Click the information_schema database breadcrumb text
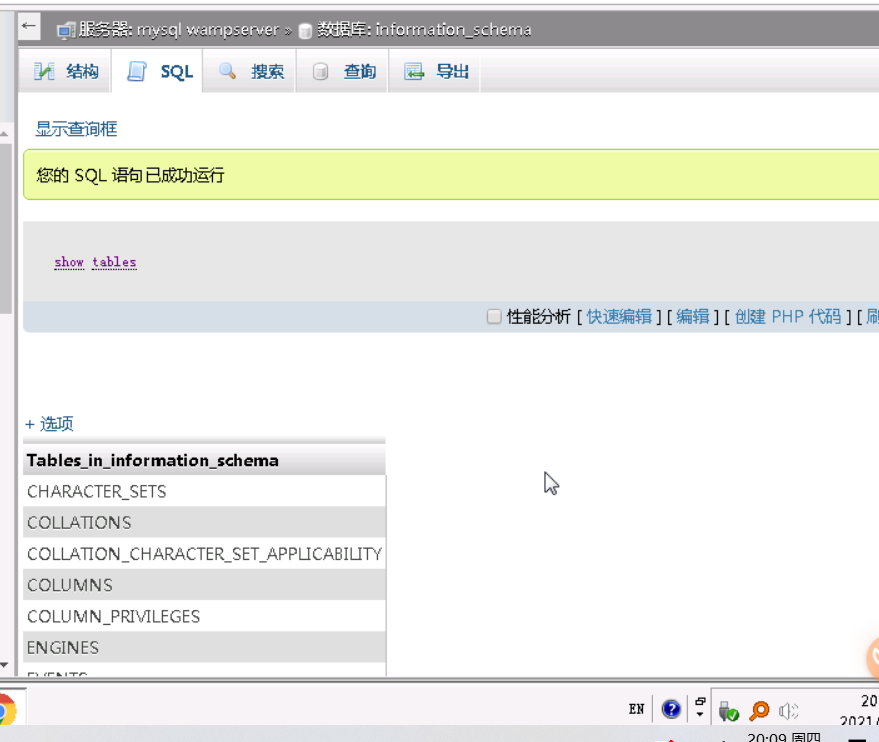The height and width of the screenshot is (742, 879). tap(453, 30)
